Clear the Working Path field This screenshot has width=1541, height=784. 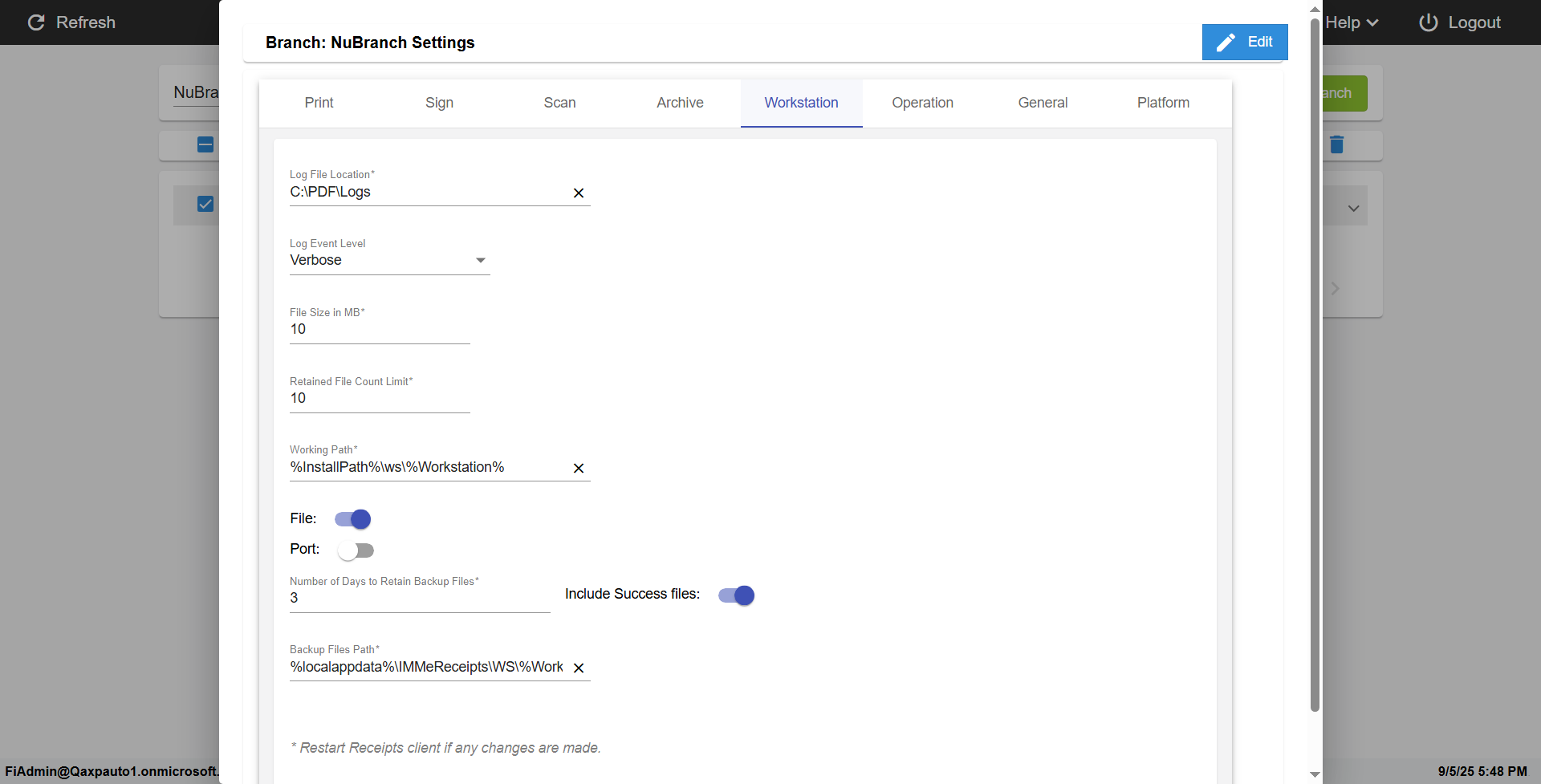pos(578,469)
